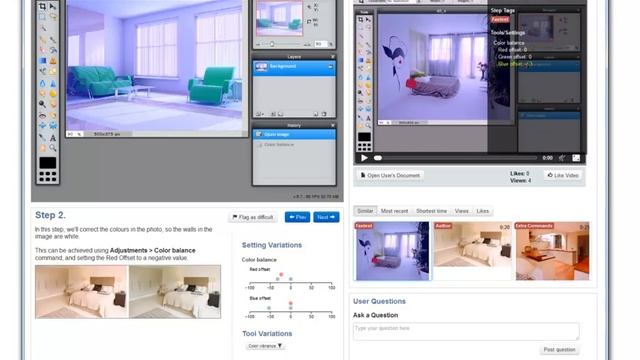
Task: Click the Navigator preview thumbnail
Action: pos(280,18)
